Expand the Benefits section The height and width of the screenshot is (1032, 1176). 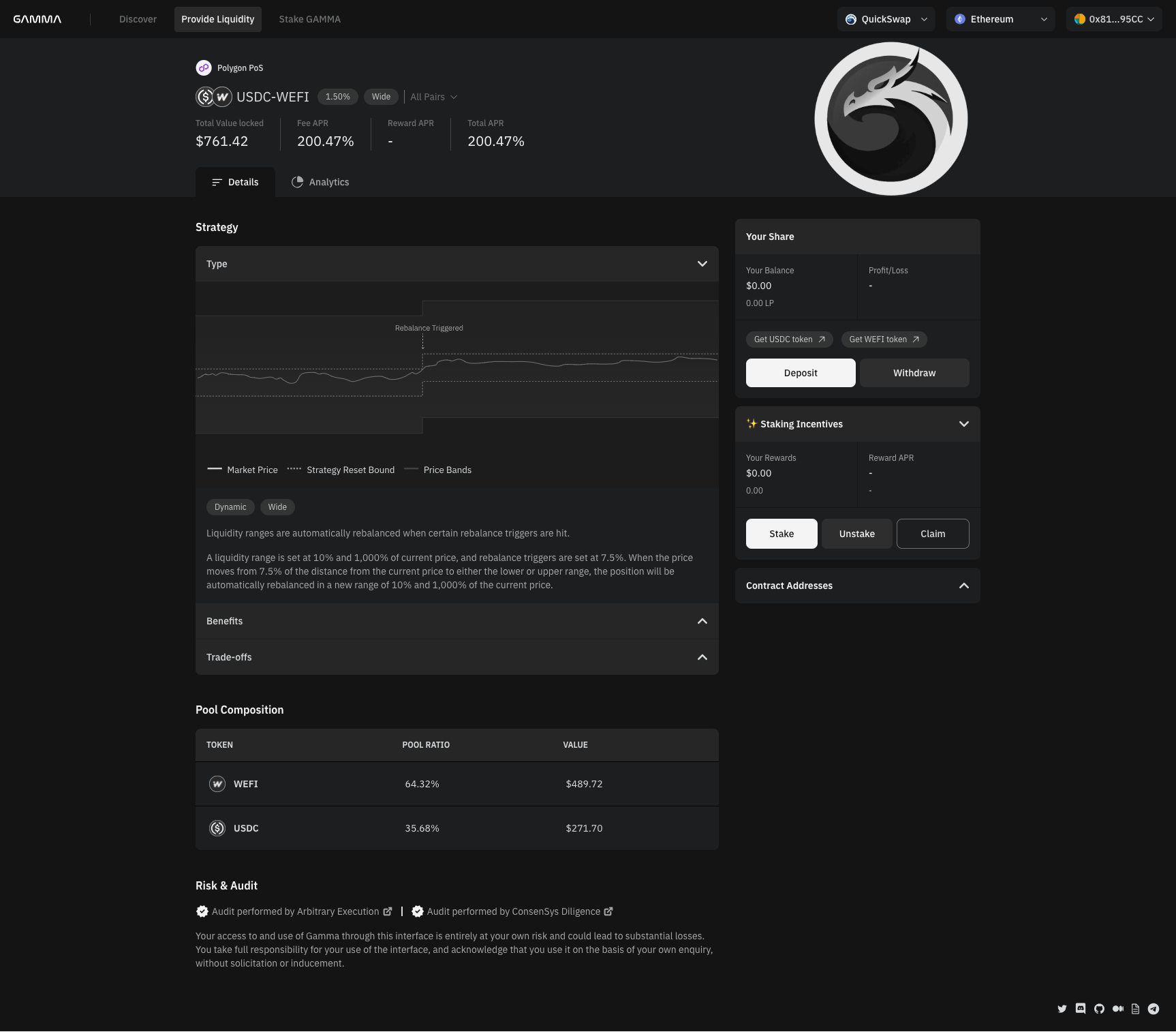457,621
